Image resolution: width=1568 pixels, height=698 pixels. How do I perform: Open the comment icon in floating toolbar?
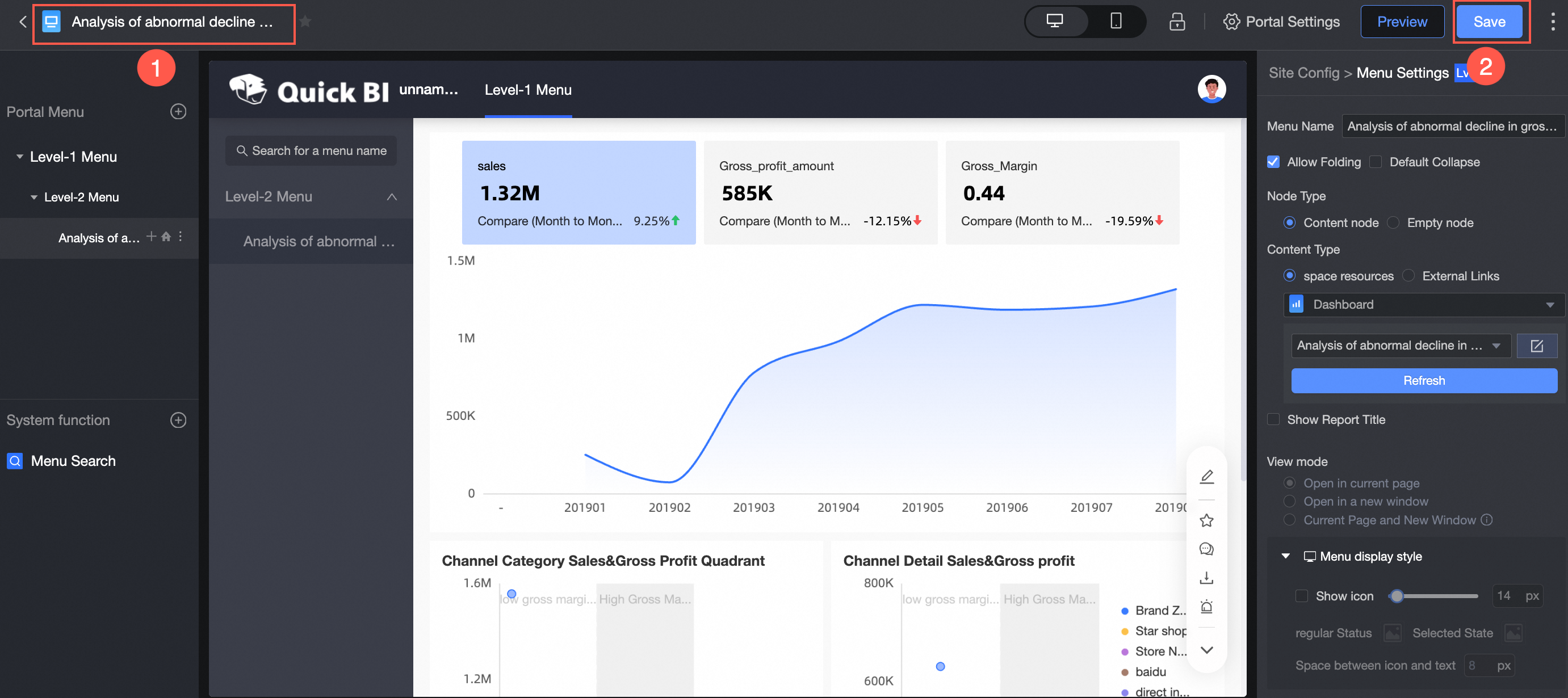[x=1206, y=549]
